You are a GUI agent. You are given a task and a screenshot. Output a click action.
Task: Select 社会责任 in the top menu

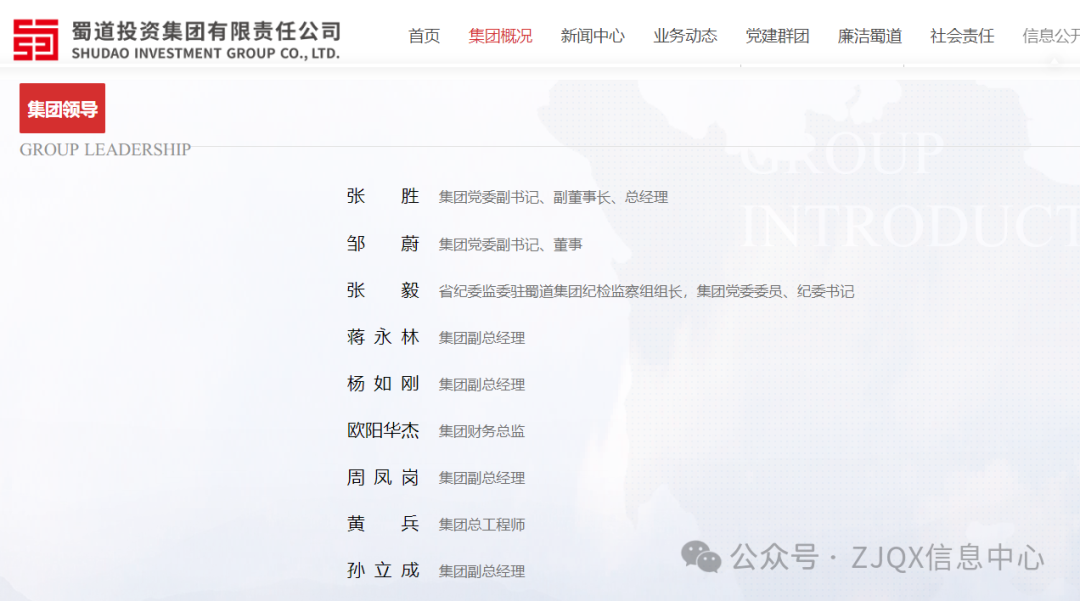pyautogui.click(x=962, y=36)
